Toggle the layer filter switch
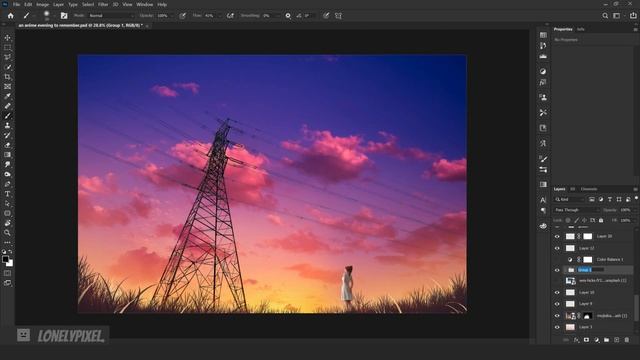The height and width of the screenshot is (360, 640). click(636, 198)
